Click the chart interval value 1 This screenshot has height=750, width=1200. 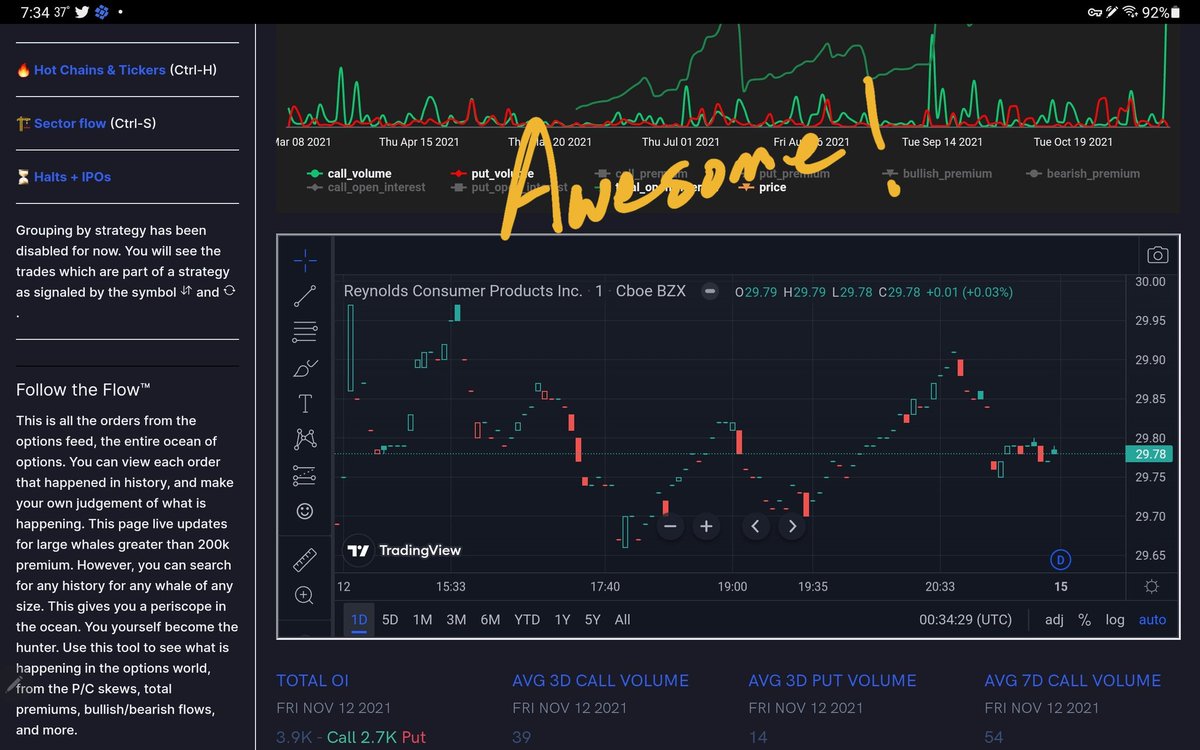[x=599, y=291]
